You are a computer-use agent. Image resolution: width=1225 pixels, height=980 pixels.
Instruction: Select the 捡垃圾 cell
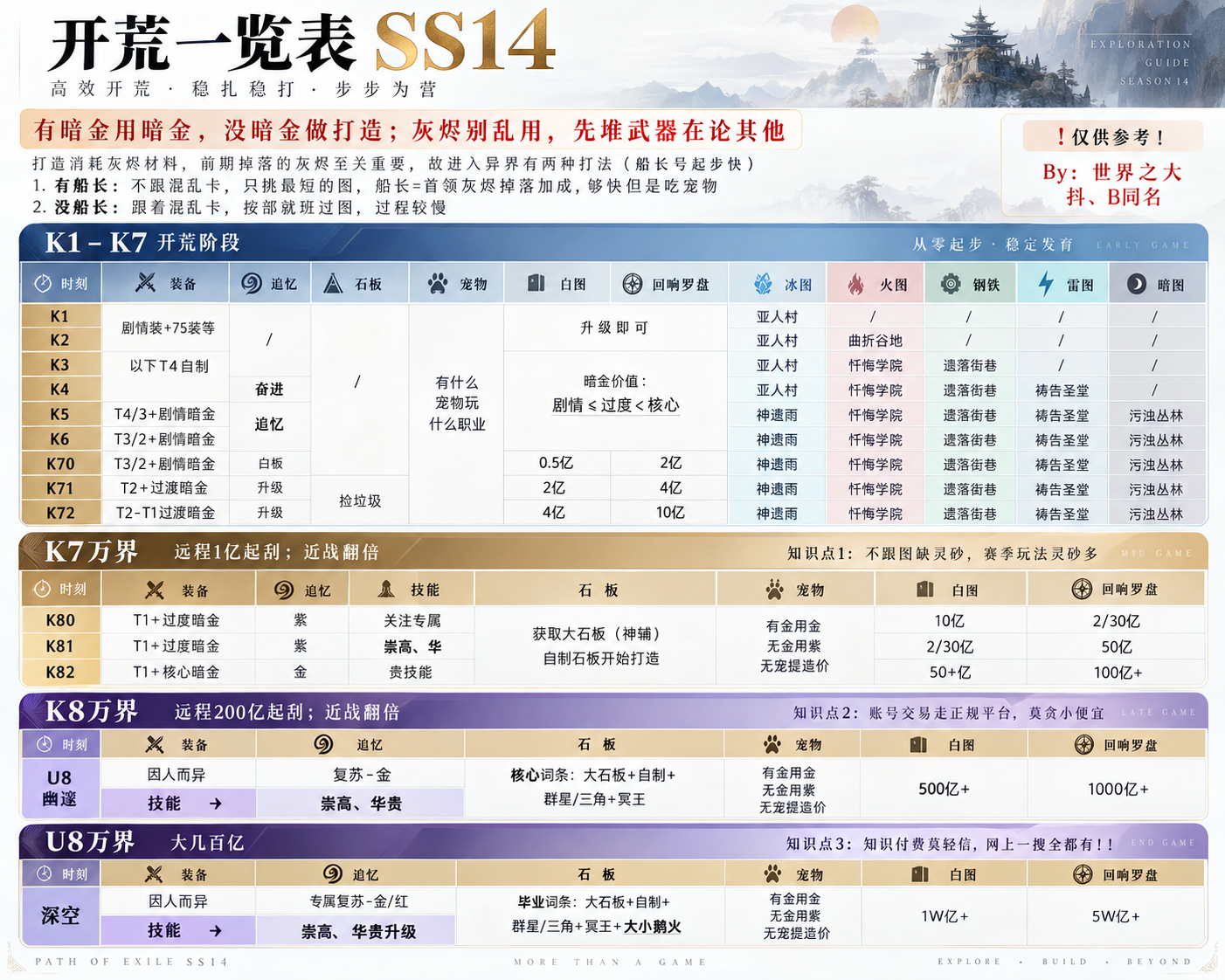pos(360,500)
